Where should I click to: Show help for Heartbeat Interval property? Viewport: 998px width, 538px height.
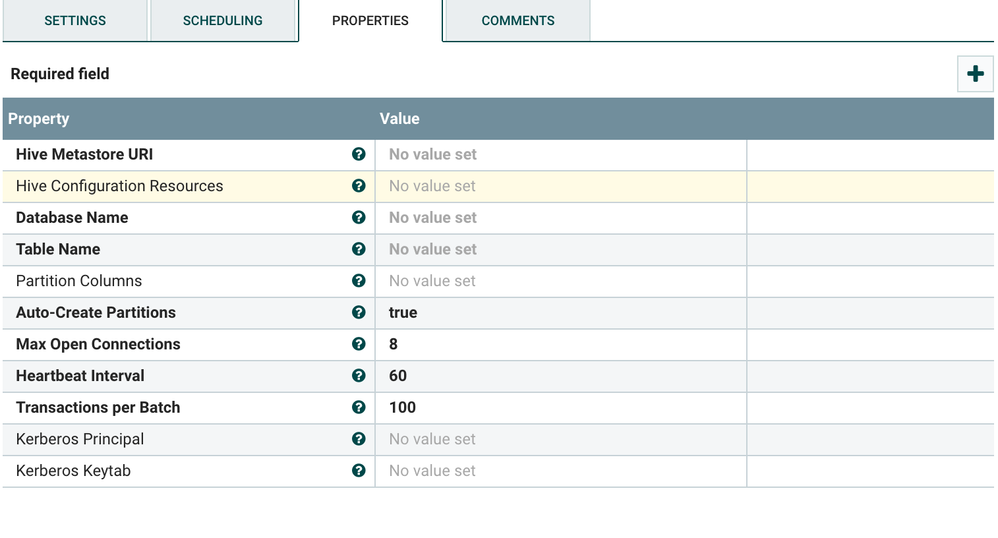pyautogui.click(x=358, y=376)
